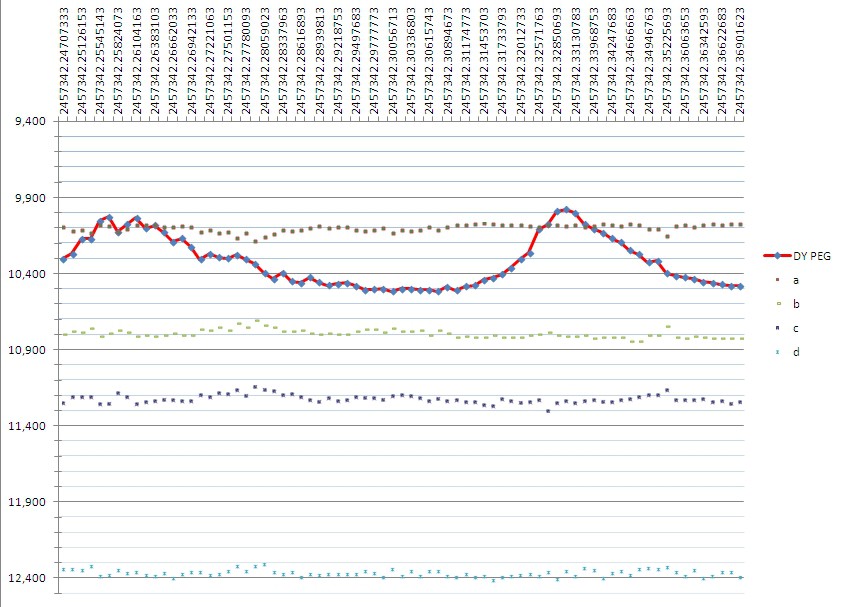This screenshot has width=845, height=607.
Task: Click x-axis label 2457342.29497683
Action: [357, 61]
